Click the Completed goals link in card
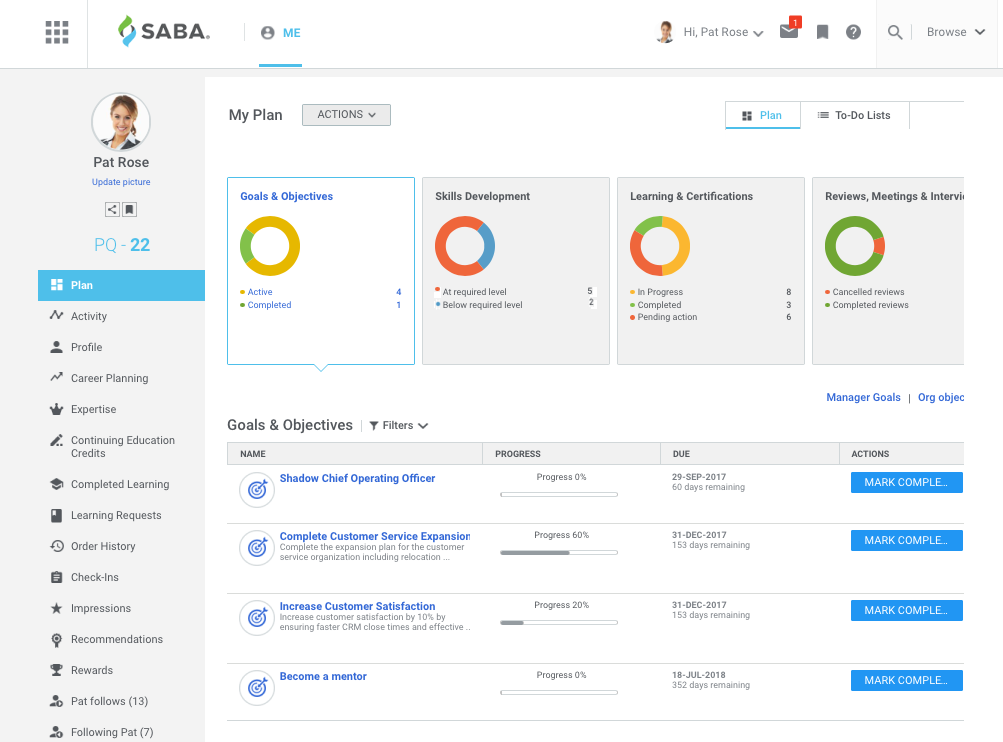 (x=269, y=305)
